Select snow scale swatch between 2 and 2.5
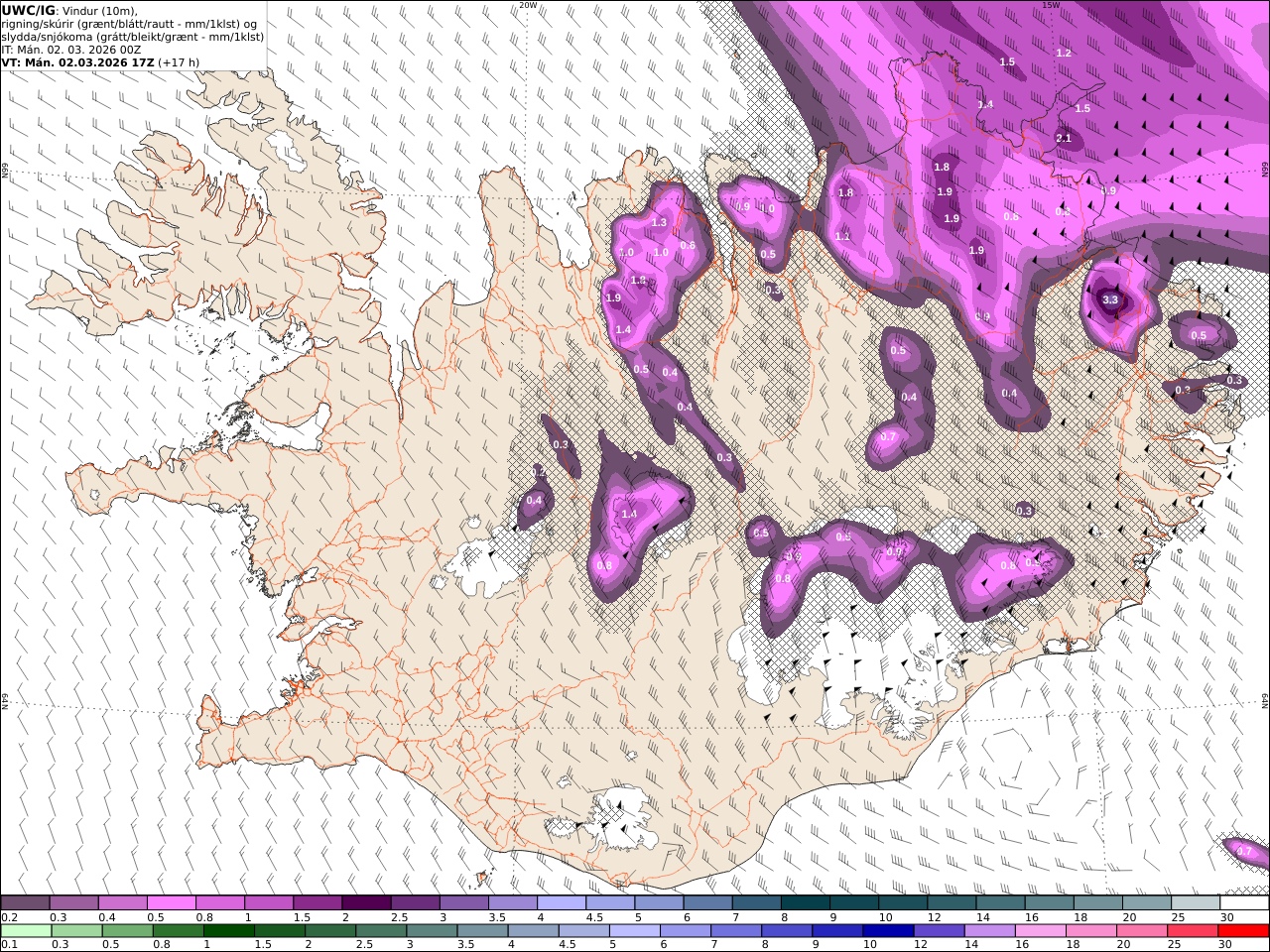Viewport: 1270px width, 952px height. (366, 903)
